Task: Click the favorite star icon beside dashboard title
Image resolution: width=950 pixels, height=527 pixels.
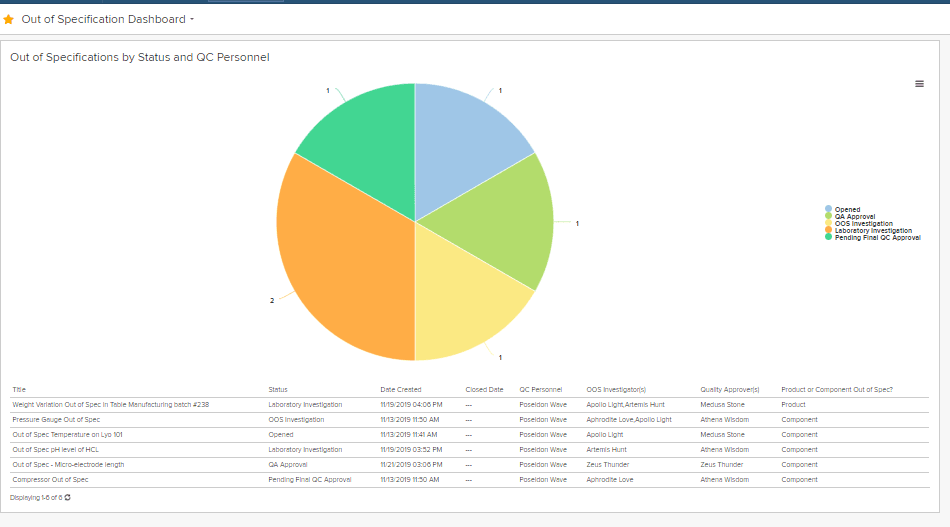Action: pos(8,19)
